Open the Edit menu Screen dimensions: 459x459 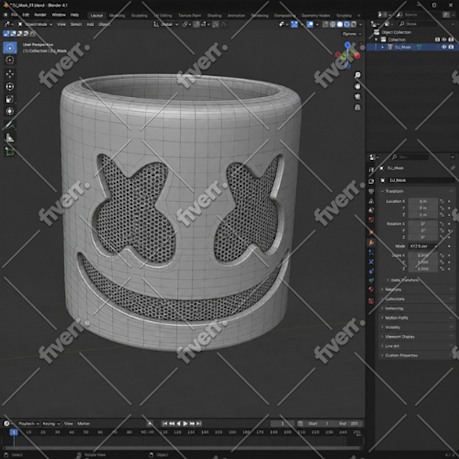click(26, 15)
